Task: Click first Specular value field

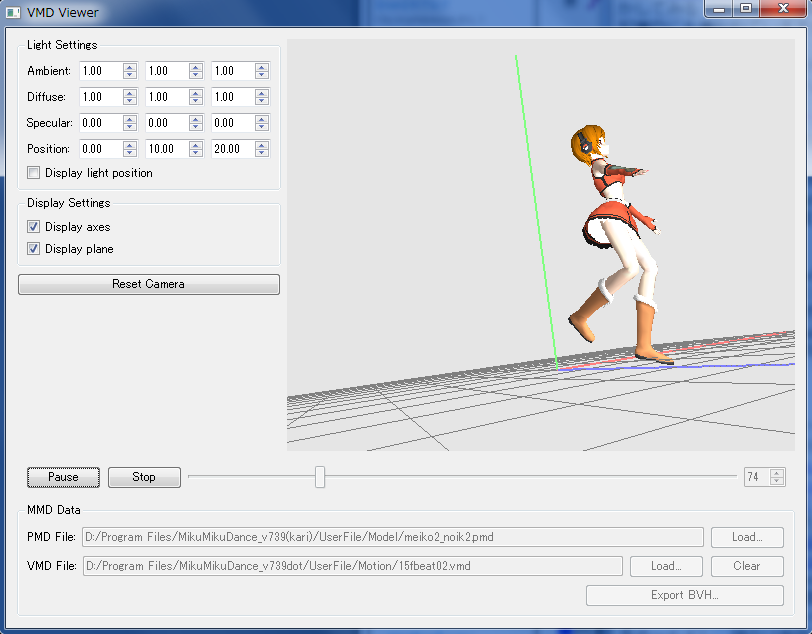Action: 101,123
